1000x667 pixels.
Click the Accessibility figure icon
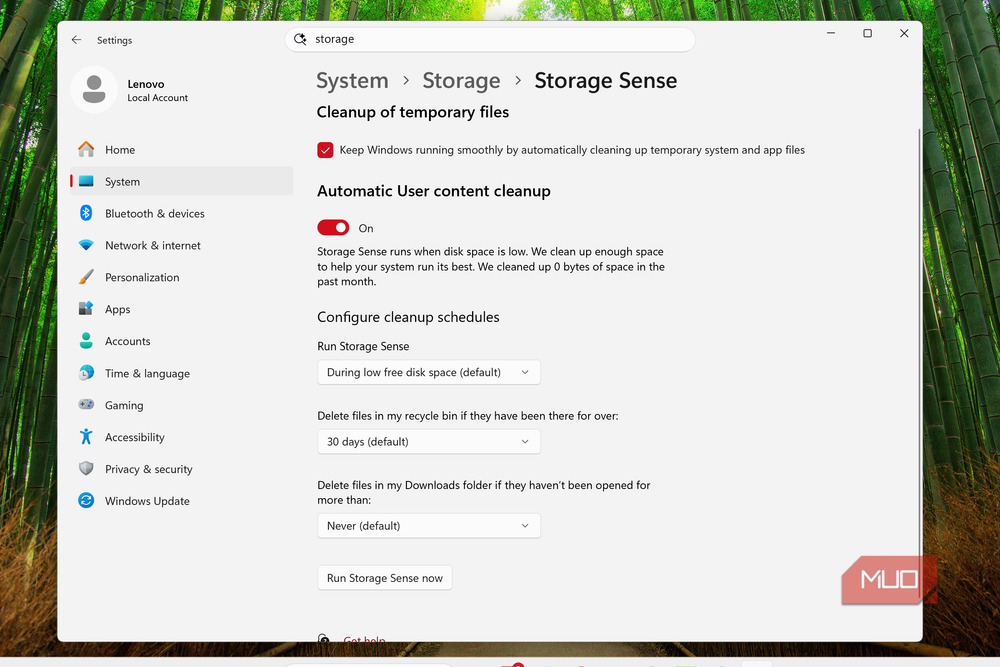point(86,437)
